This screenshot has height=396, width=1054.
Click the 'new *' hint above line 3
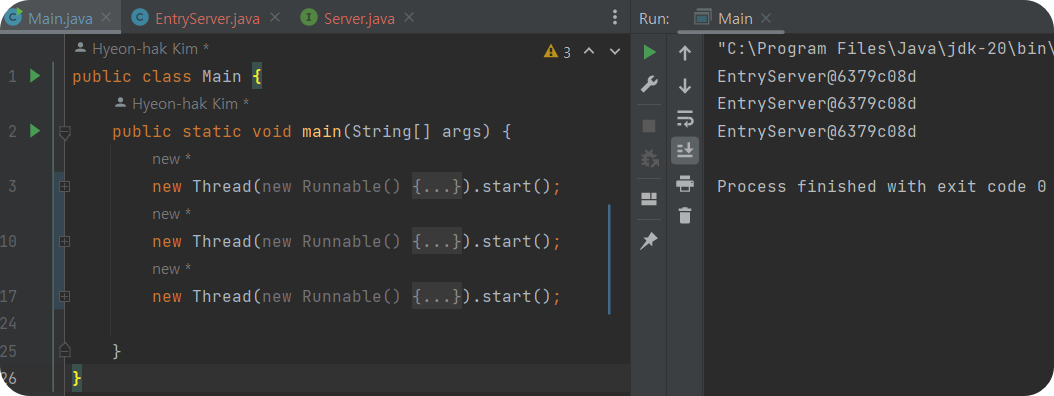(172, 159)
